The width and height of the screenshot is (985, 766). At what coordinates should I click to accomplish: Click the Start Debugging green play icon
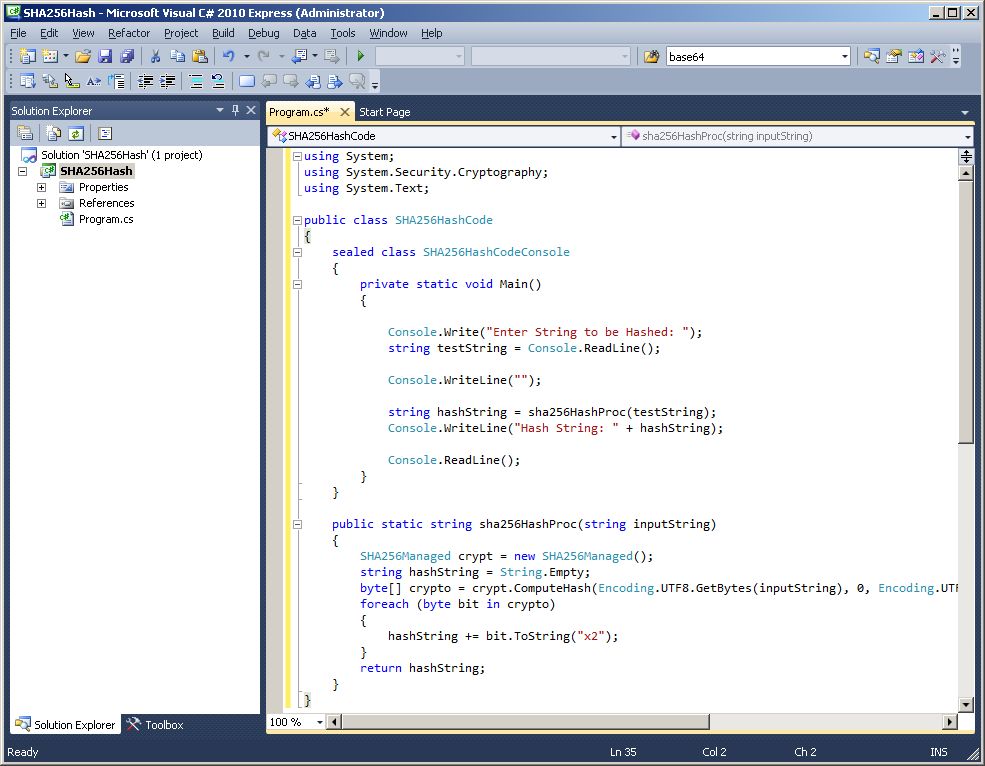pyautogui.click(x=361, y=57)
